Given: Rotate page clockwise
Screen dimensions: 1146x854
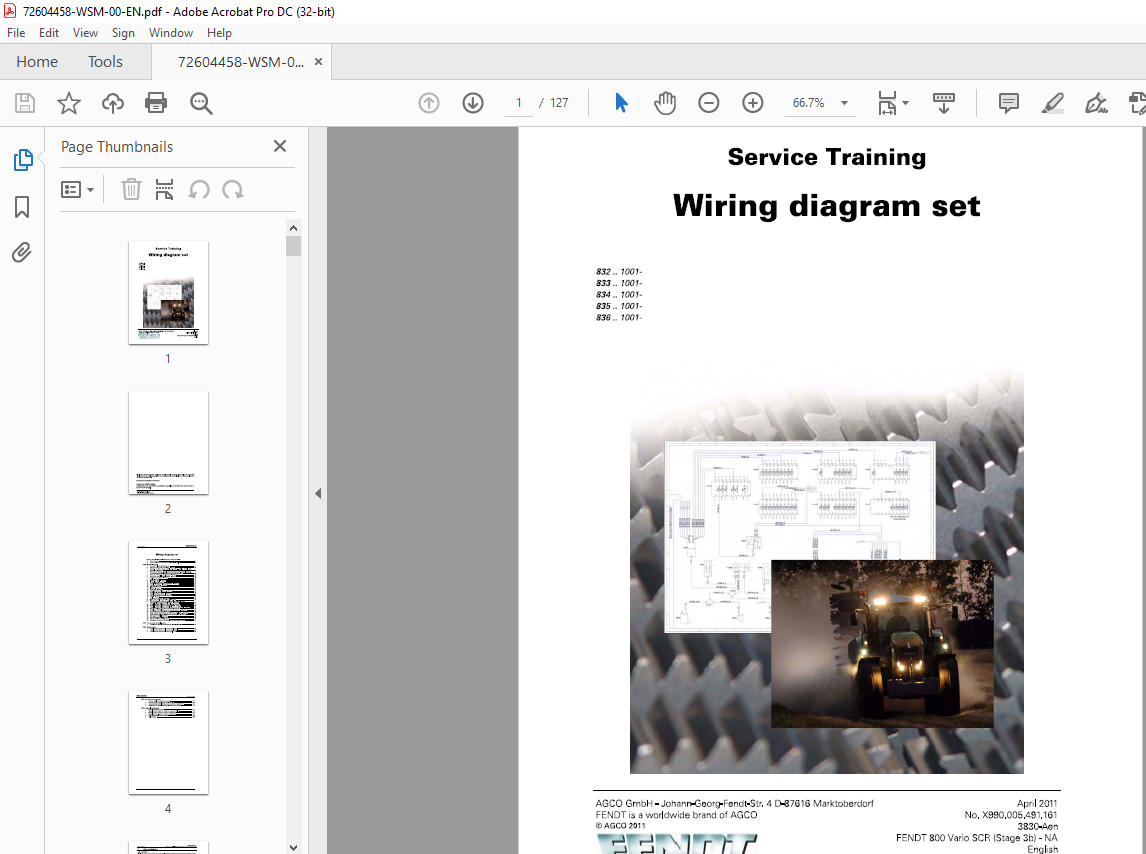Looking at the screenshot, I should point(233,190).
